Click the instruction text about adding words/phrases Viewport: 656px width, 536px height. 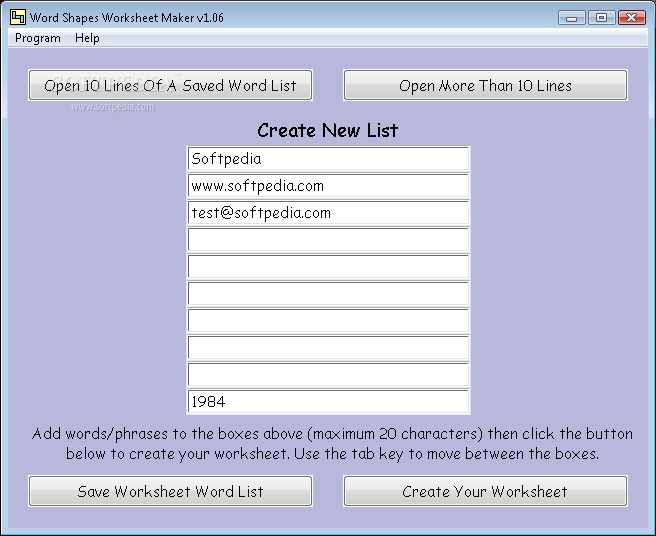coord(332,444)
